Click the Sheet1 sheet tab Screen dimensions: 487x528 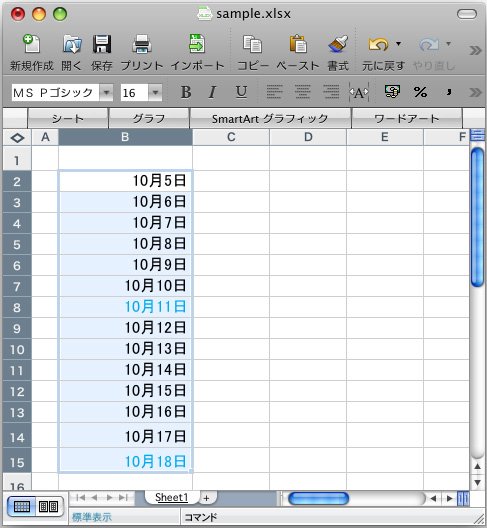click(171, 497)
